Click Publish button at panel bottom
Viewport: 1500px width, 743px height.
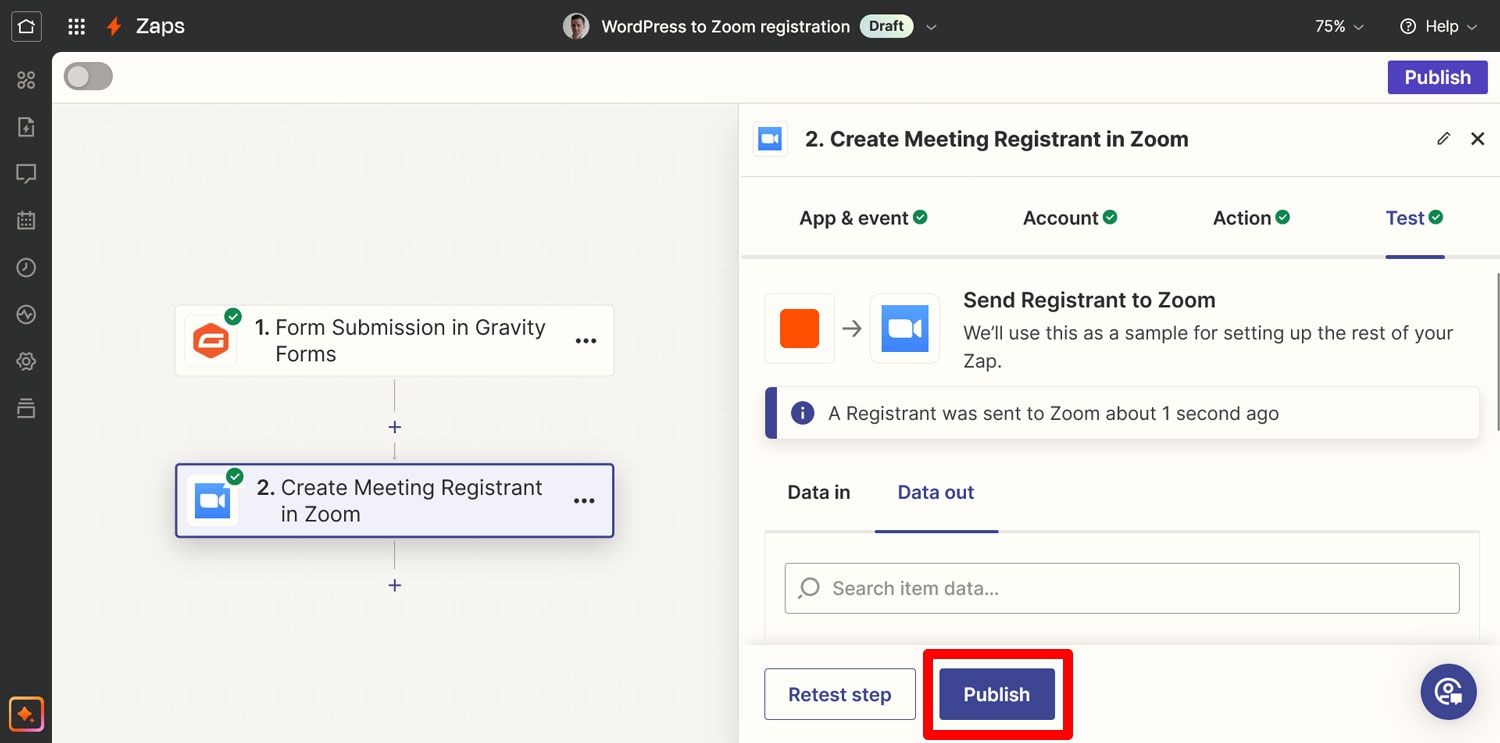(997, 694)
